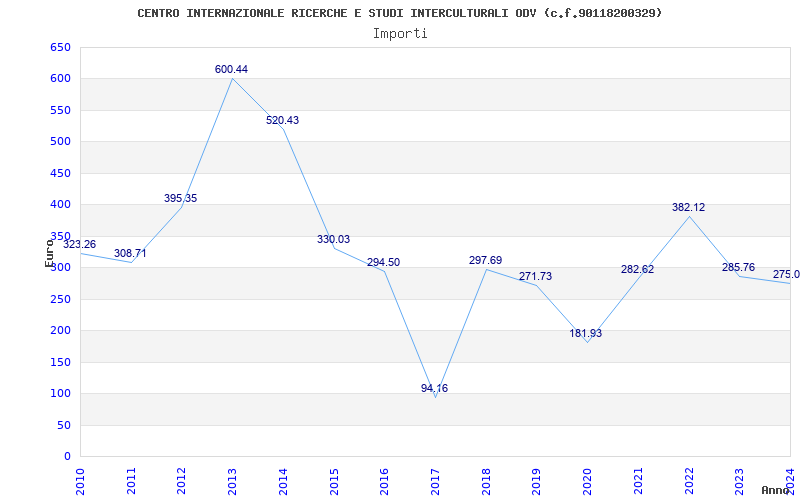Select the 2010 x-axis label

pos(80,481)
